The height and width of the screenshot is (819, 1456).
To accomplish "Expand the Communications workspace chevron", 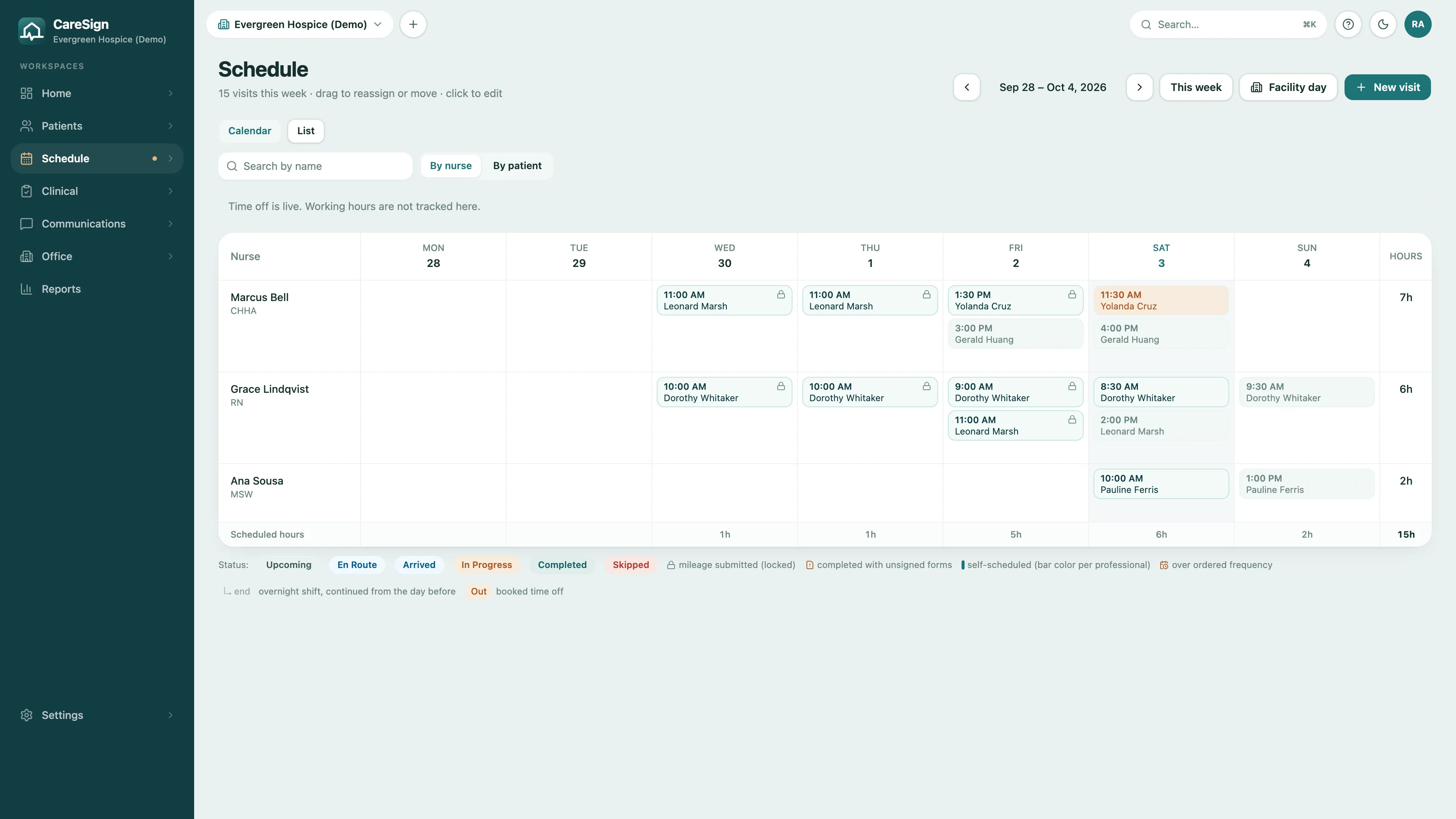I will [171, 224].
